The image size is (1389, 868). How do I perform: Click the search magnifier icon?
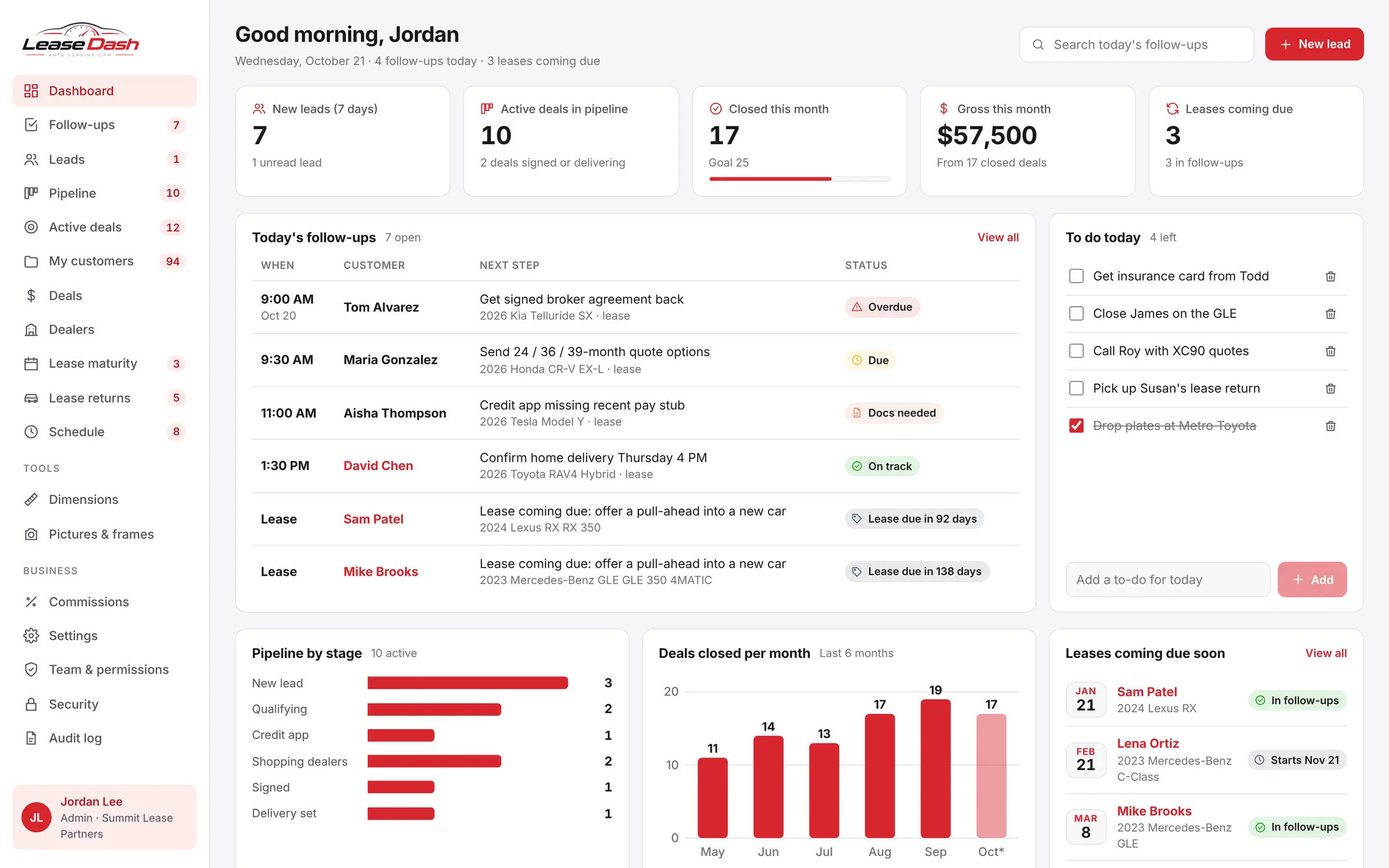1038,45
